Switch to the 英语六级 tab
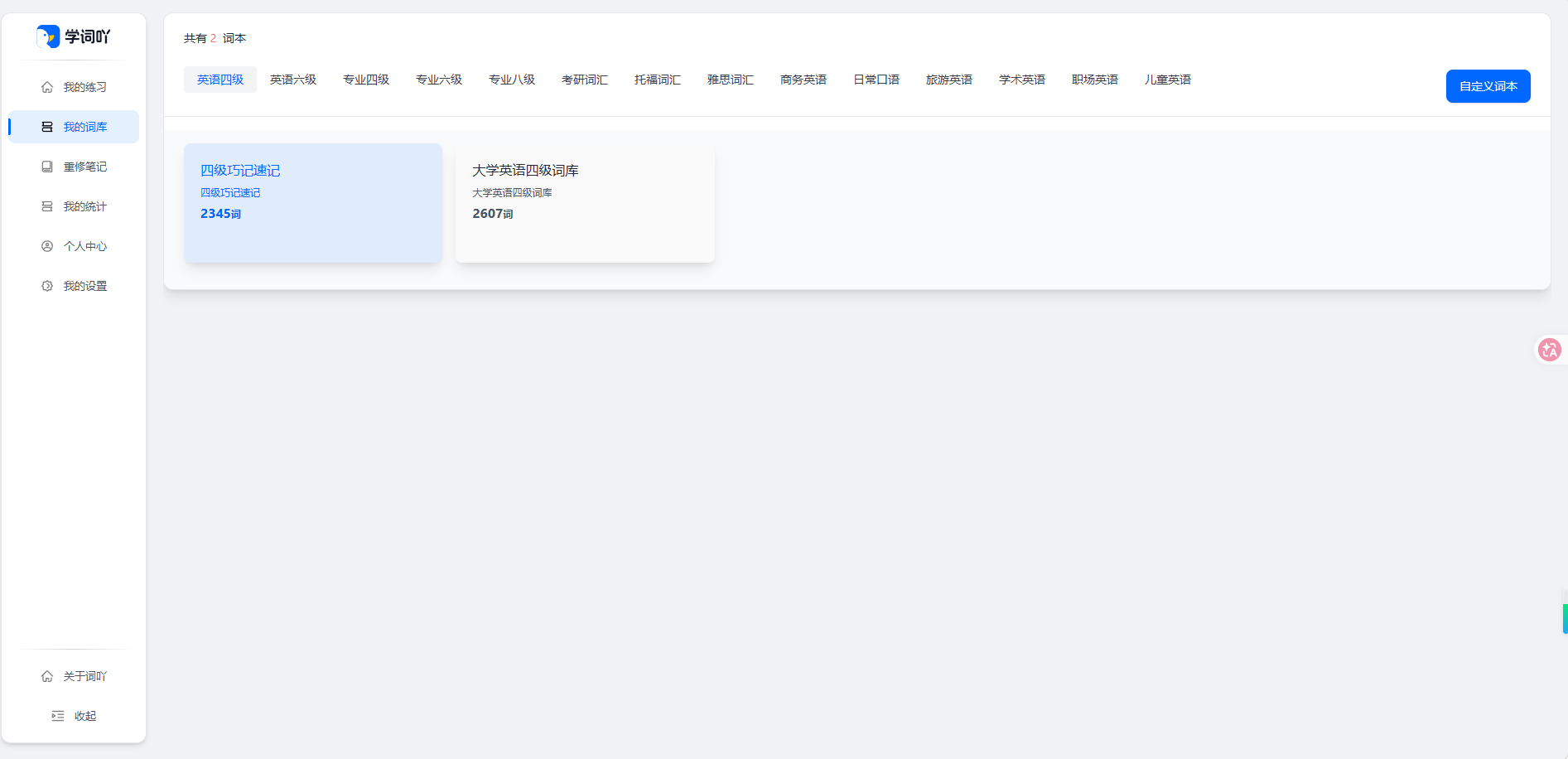This screenshot has width=1568, height=759. pos(293,80)
